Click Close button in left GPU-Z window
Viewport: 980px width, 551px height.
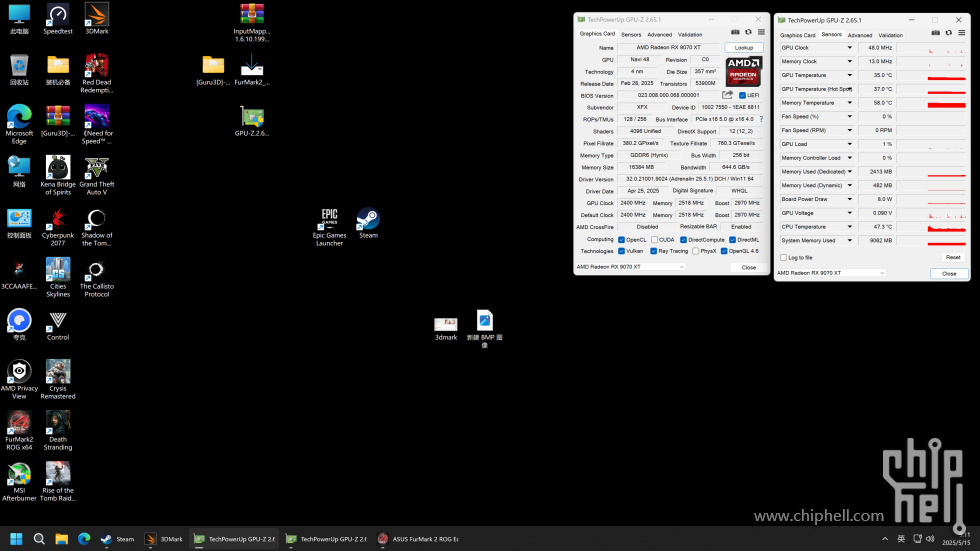(749, 267)
